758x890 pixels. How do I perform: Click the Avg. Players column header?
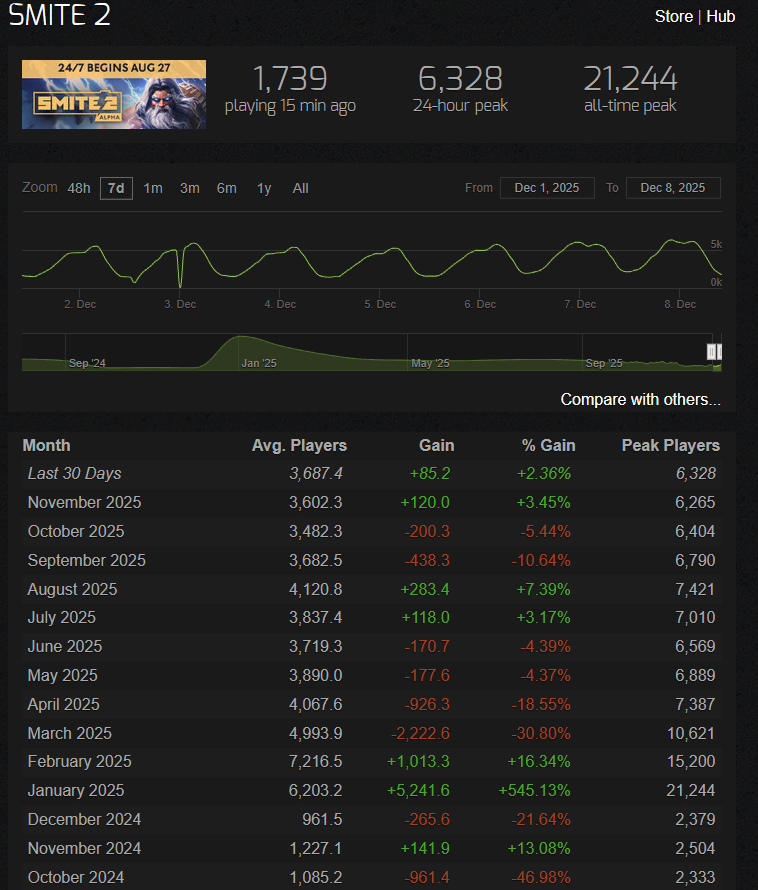[299, 446]
